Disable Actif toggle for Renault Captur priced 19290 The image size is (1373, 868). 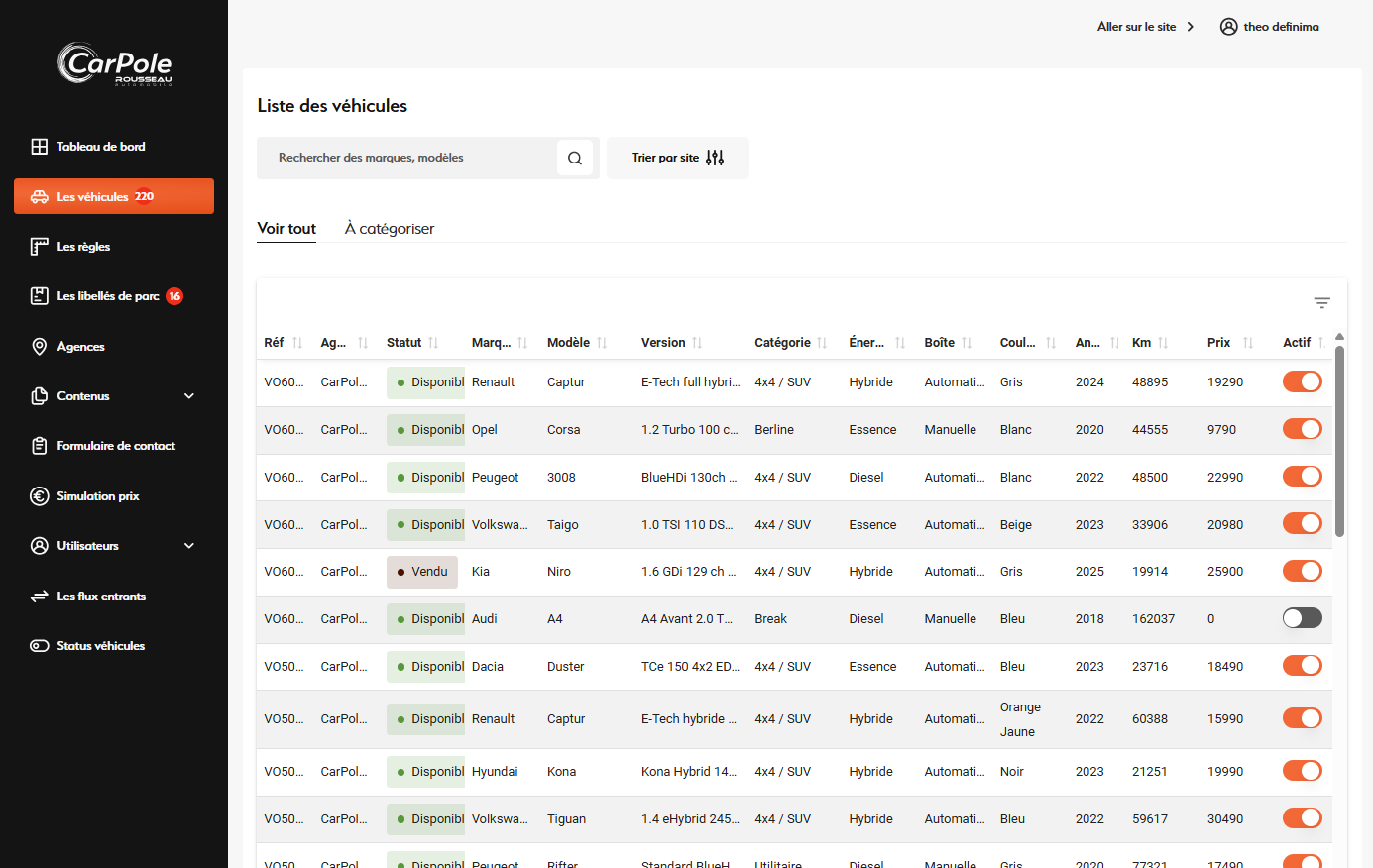coord(1303,381)
